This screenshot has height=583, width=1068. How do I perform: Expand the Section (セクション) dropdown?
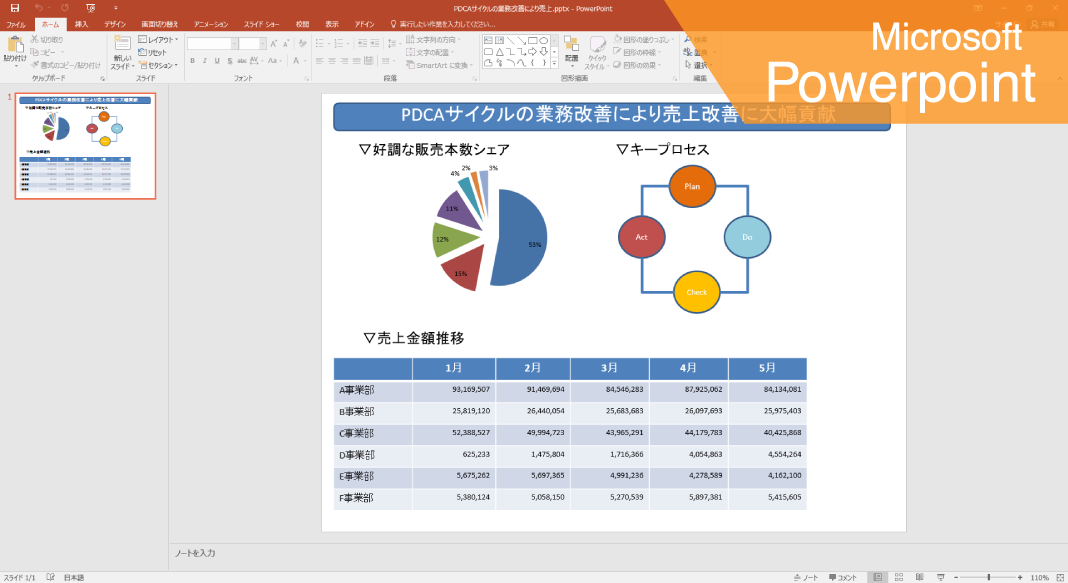pos(158,65)
